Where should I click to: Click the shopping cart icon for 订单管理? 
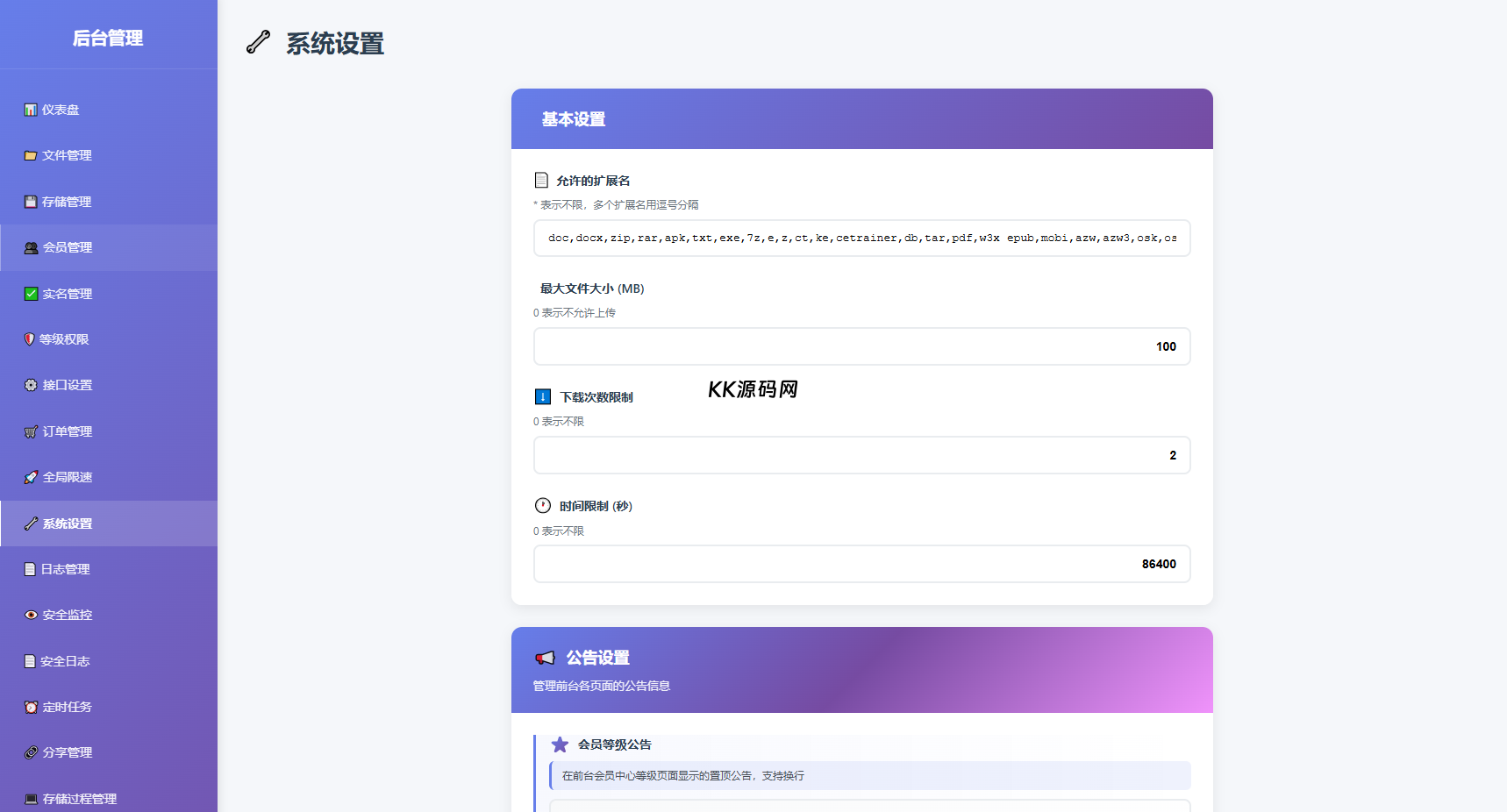point(31,431)
